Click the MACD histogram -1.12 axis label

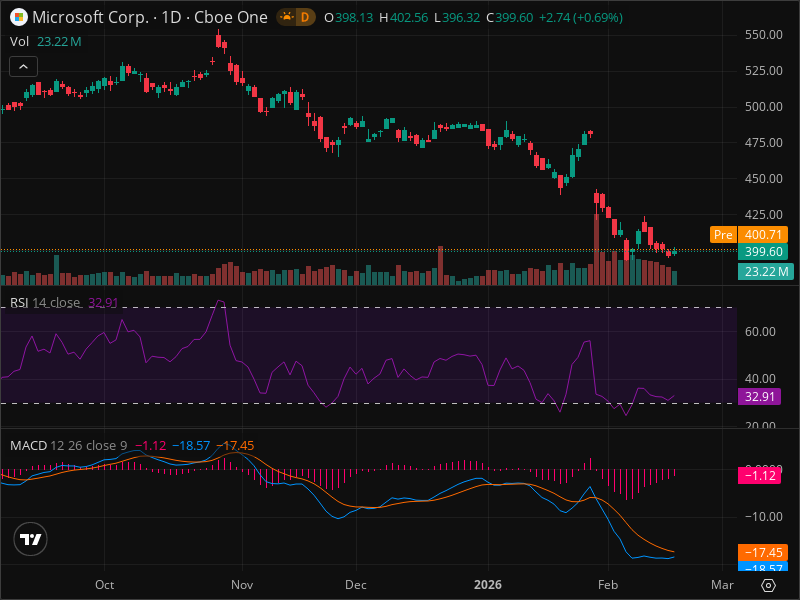point(759,476)
